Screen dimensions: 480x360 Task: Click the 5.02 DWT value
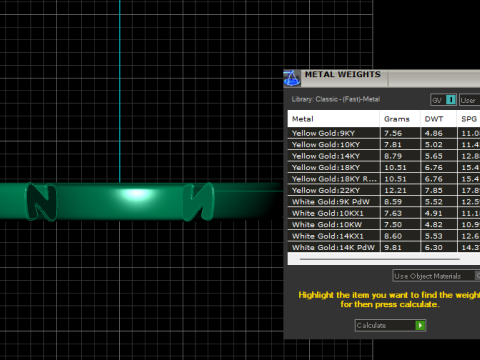tap(434, 145)
